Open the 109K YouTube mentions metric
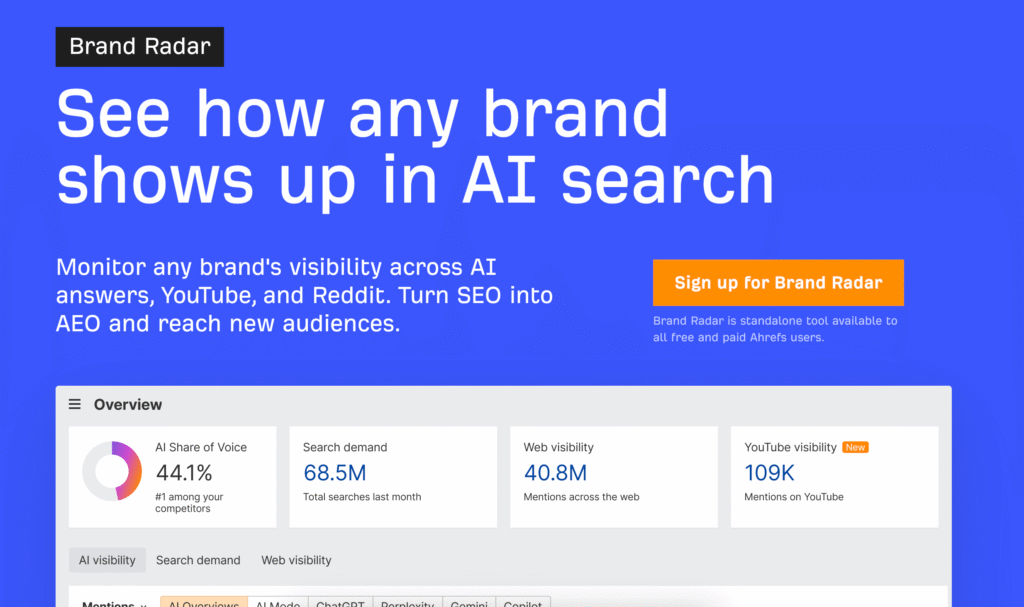 click(x=769, y=473)
